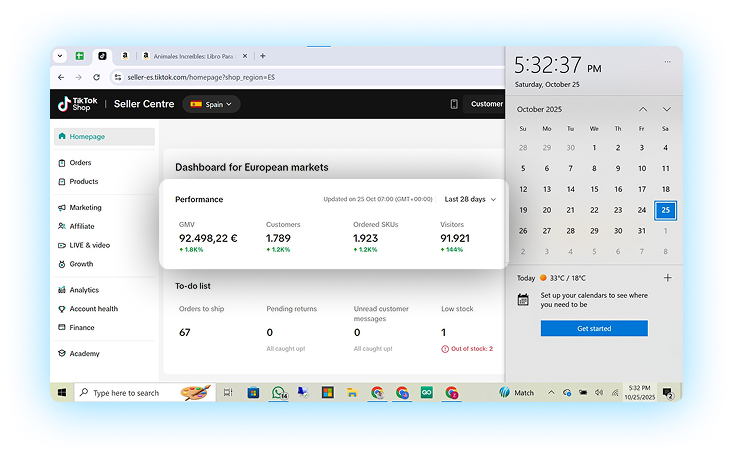Expand the Last 28 days period dropdown

point(470,199)
